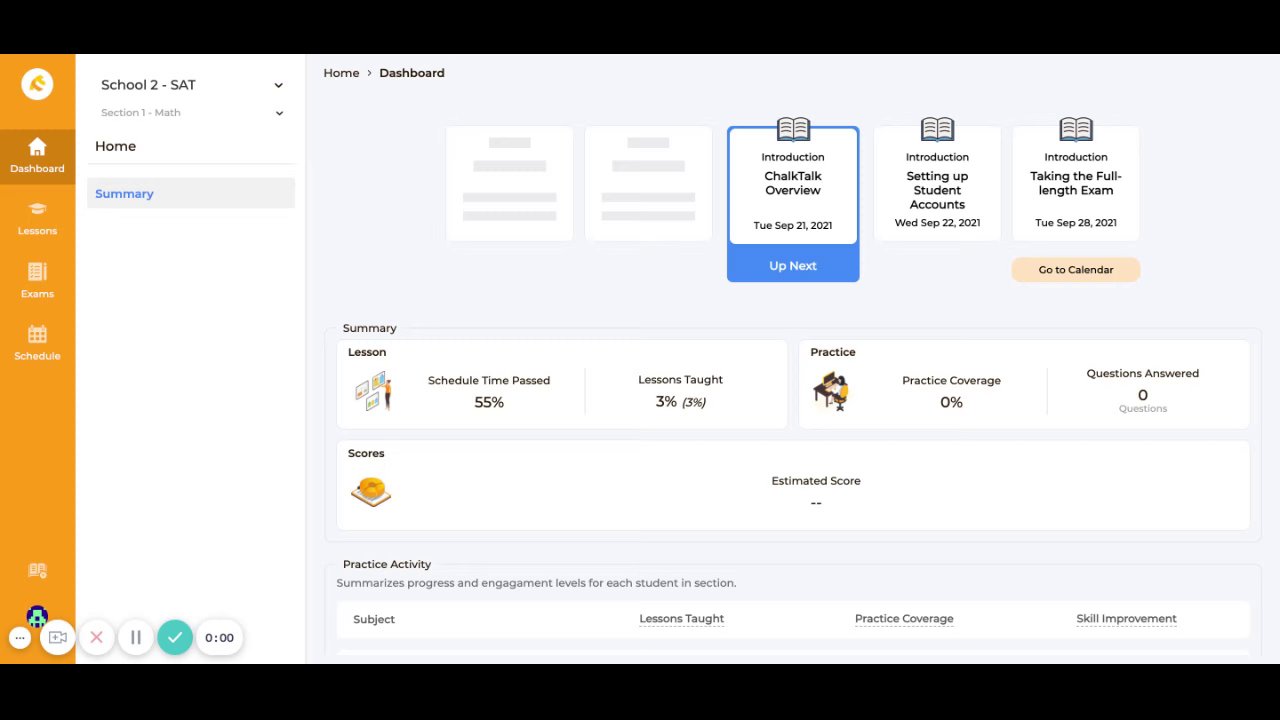1280x720 pixels.
Task: Click the Subject column header
Action: 374,619
